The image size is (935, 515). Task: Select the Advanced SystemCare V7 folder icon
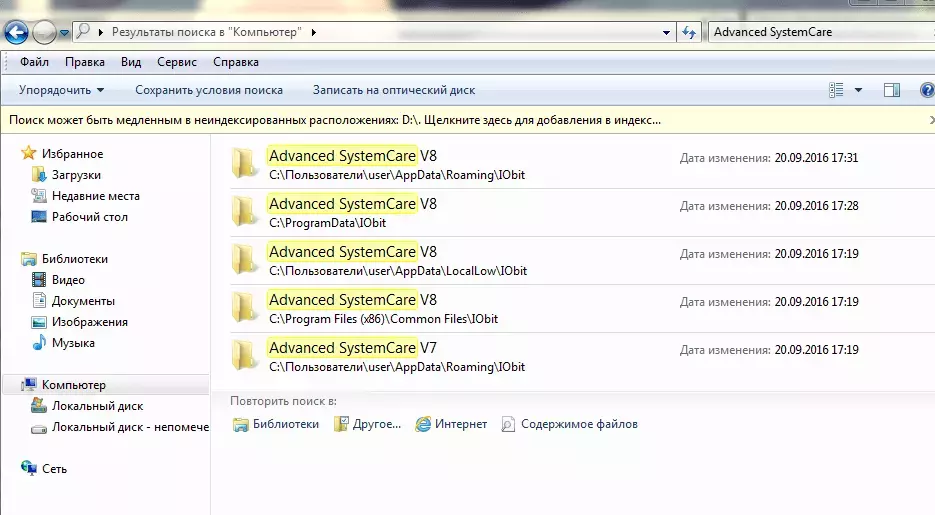coord(244,355)
